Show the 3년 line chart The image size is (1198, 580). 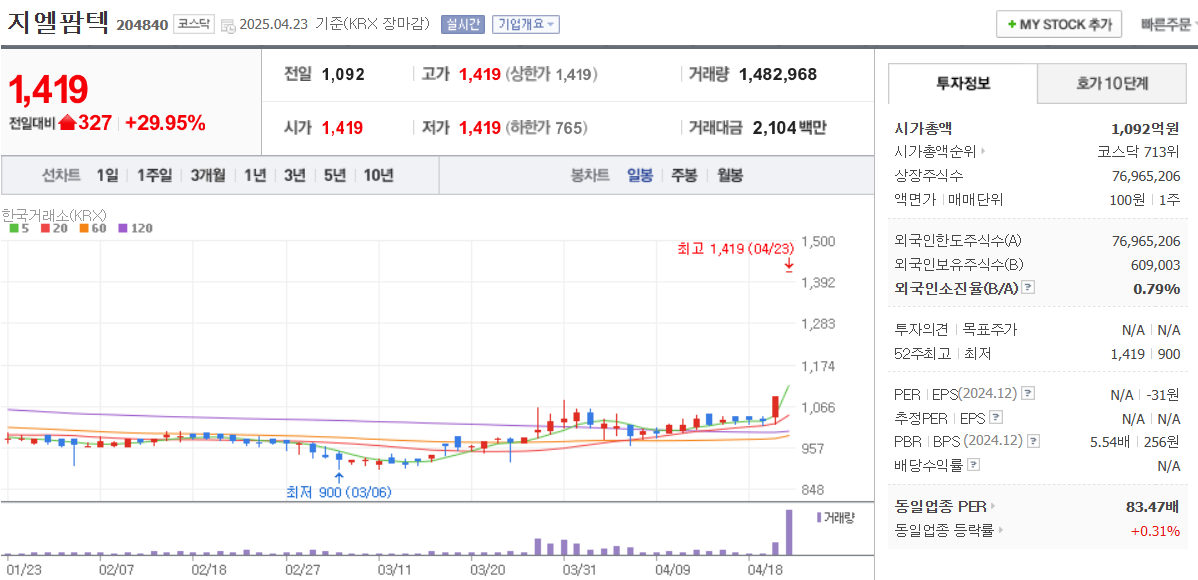(x=294, y=175)
